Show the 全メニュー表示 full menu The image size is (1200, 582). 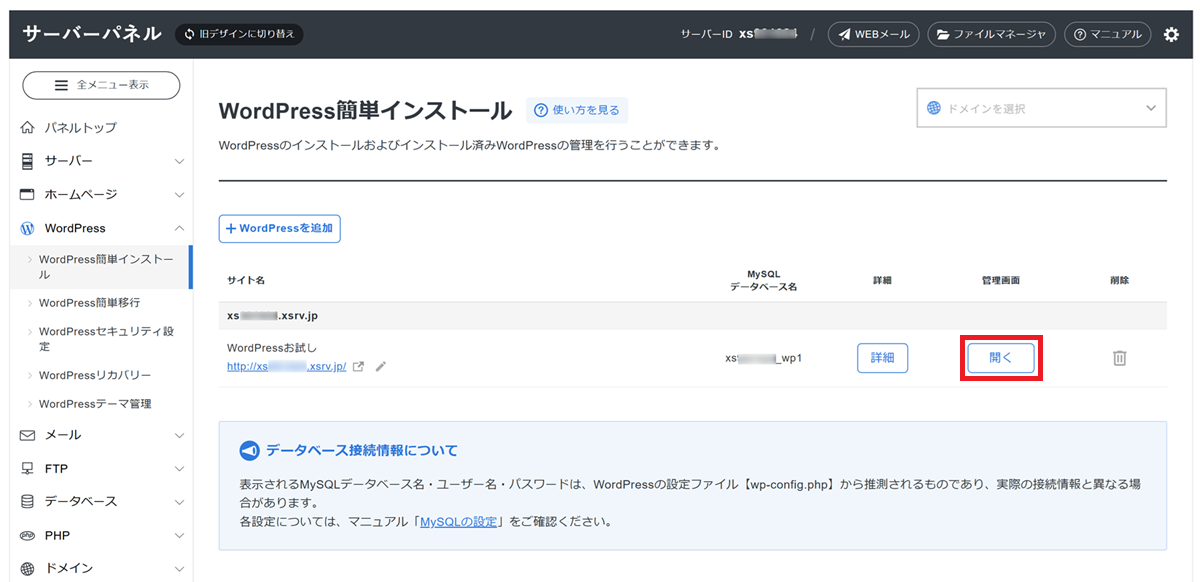point(101,85)
